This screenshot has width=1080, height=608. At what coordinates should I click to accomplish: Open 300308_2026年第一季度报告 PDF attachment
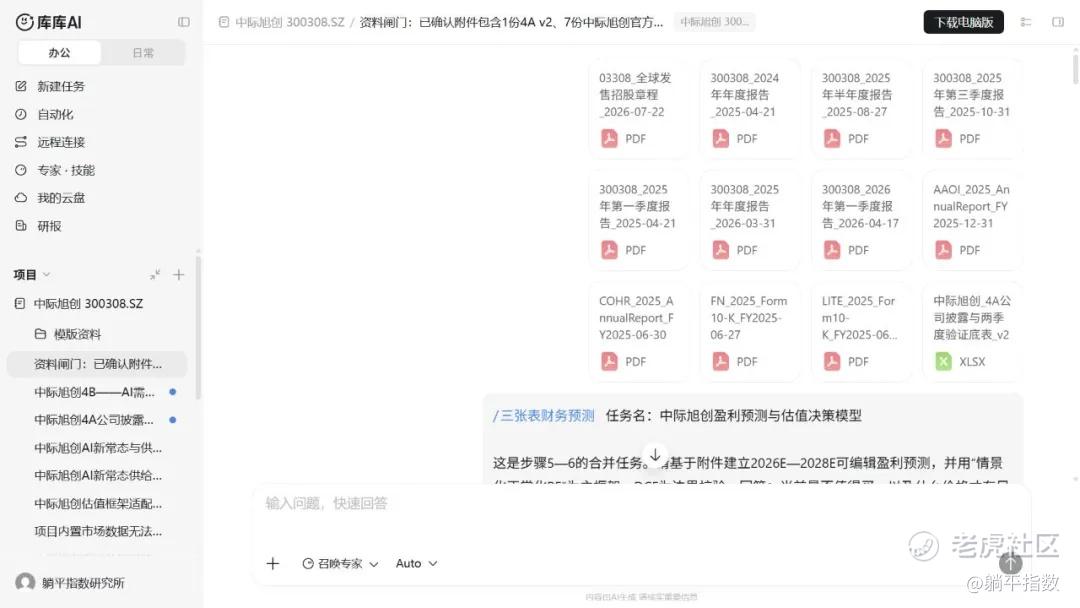coord(862,220)
